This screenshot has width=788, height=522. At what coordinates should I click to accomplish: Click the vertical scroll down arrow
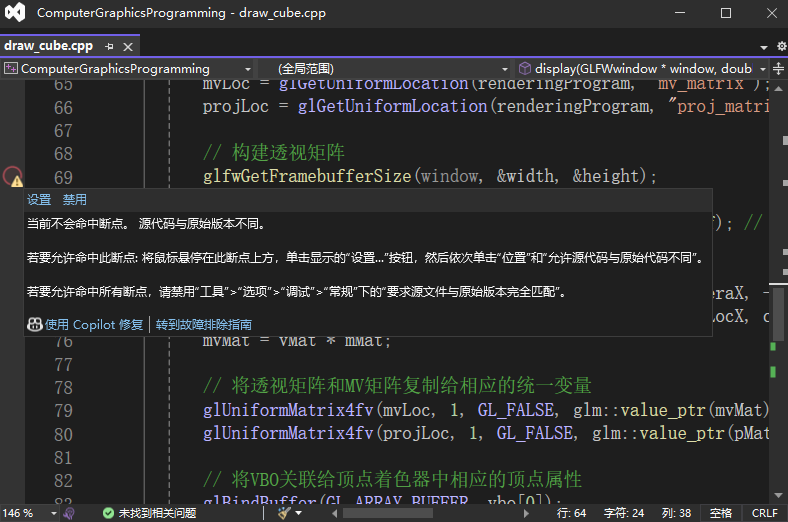778,495
